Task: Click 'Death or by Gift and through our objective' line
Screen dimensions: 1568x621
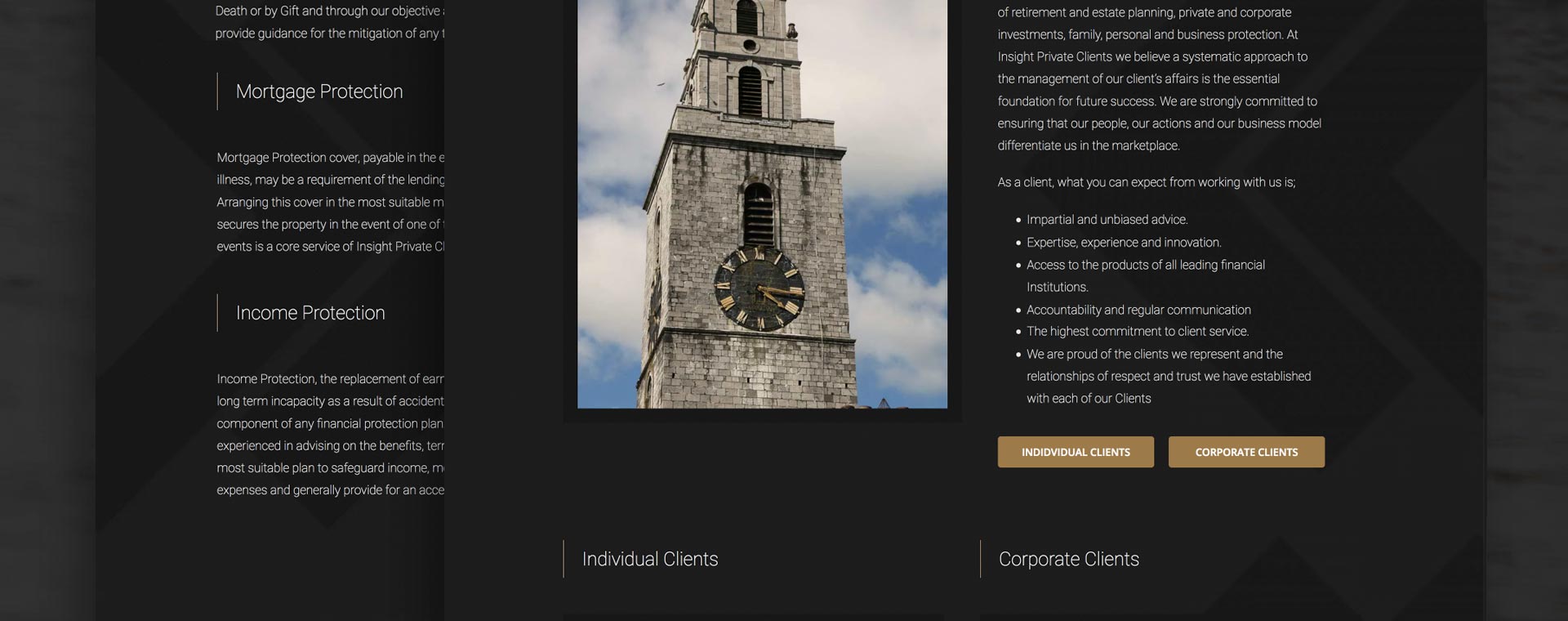Action: click(x=330, y=11)
